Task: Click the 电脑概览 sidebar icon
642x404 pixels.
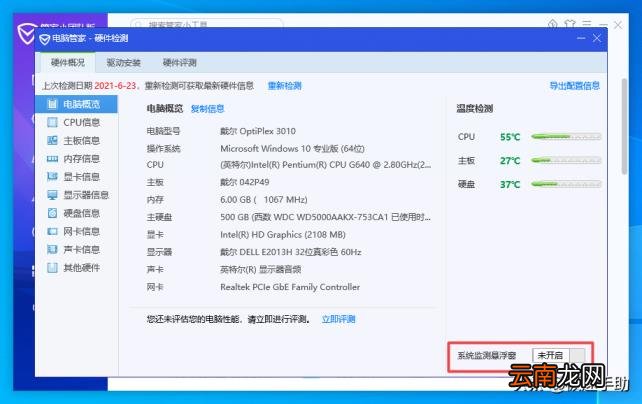Action: click(52, 104)
